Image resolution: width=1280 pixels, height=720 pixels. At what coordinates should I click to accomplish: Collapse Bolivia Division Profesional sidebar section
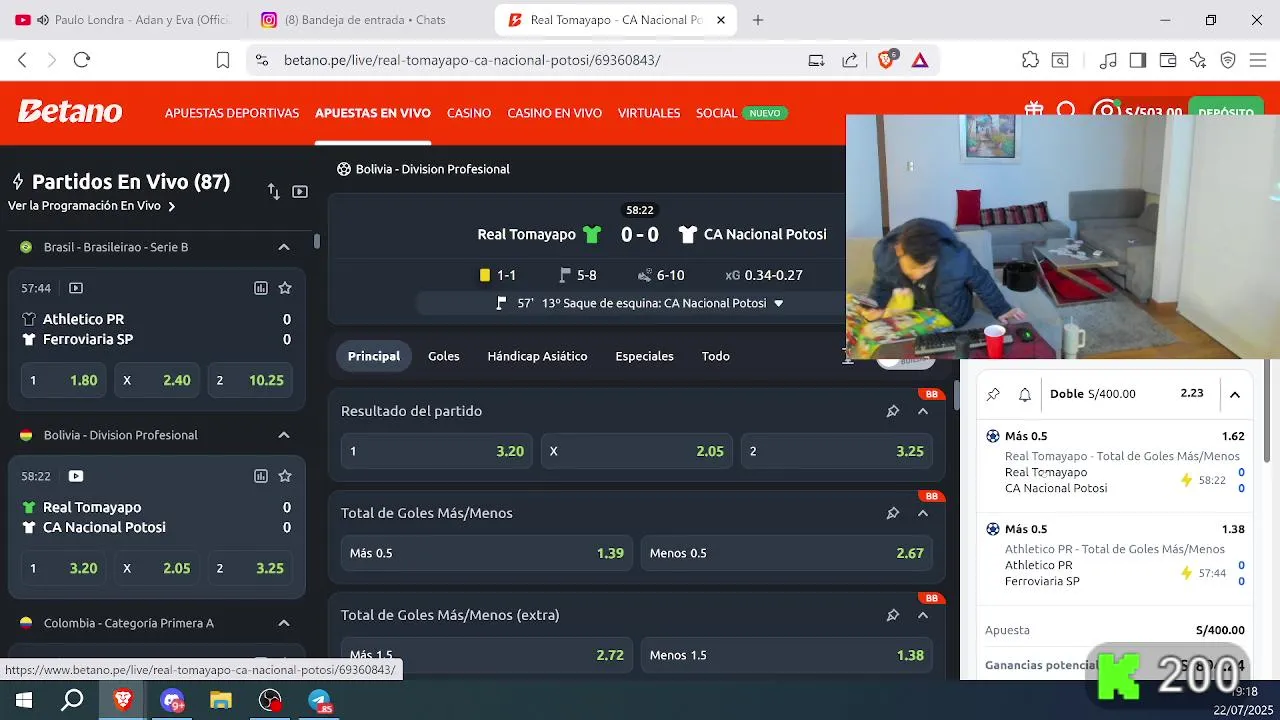284,435
